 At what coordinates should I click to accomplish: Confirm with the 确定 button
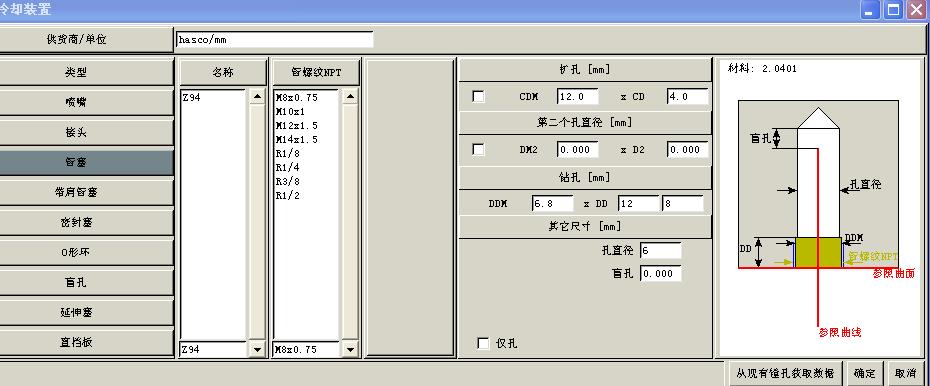tap(864, 373)
